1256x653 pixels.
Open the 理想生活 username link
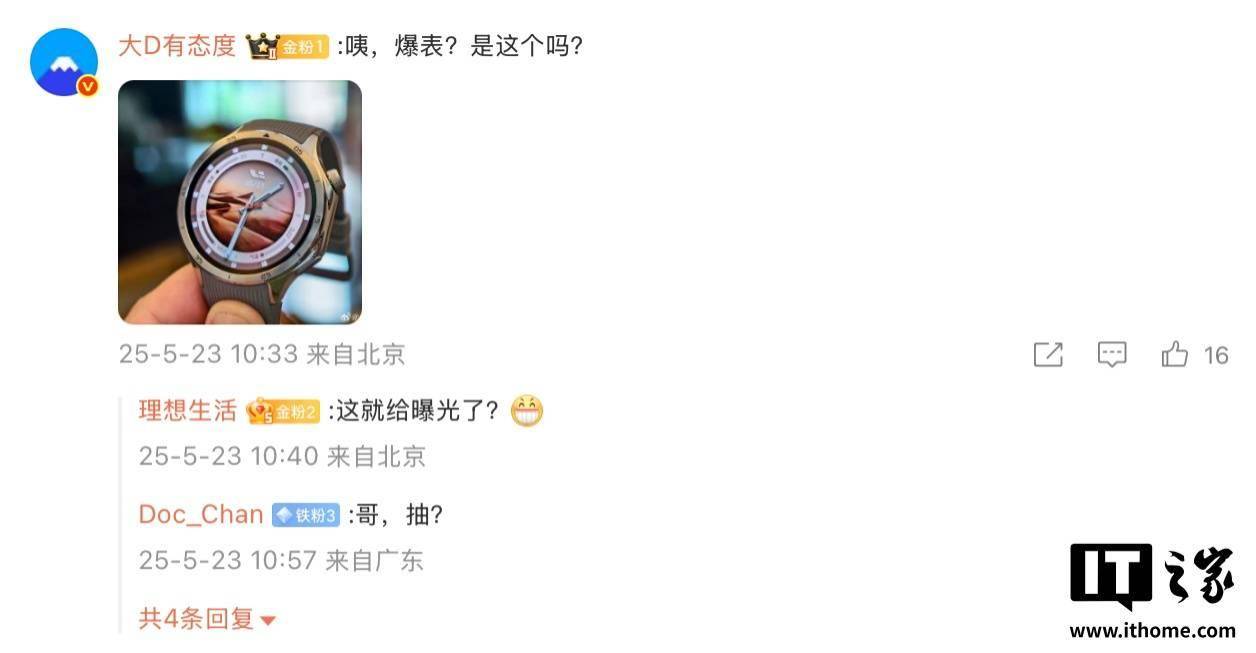188,411
